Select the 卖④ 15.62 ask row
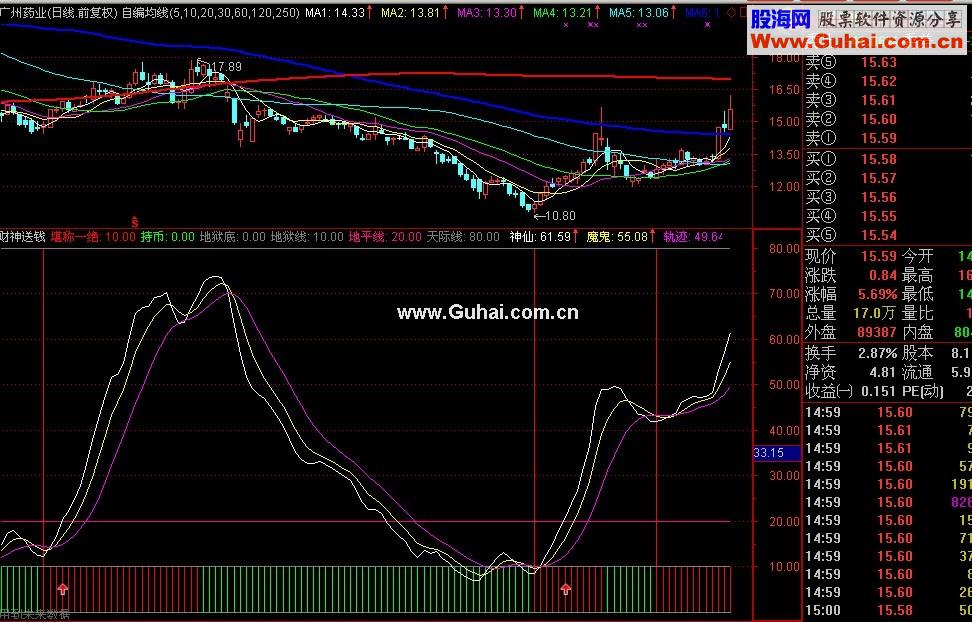This screenshot has width=972, height=622. coord(888,81)
